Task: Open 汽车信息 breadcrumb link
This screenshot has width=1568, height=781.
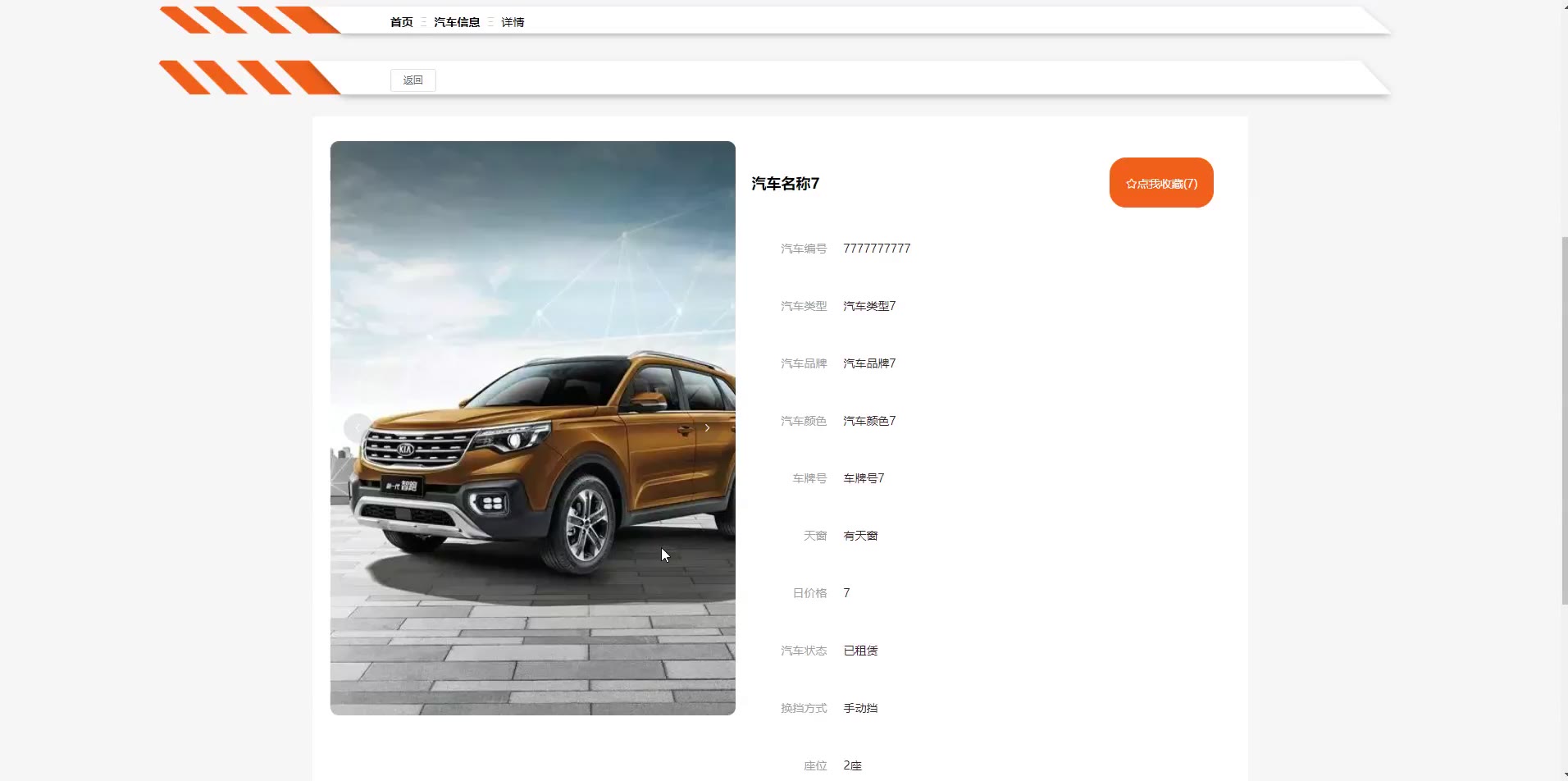Action: click(457, 22)
